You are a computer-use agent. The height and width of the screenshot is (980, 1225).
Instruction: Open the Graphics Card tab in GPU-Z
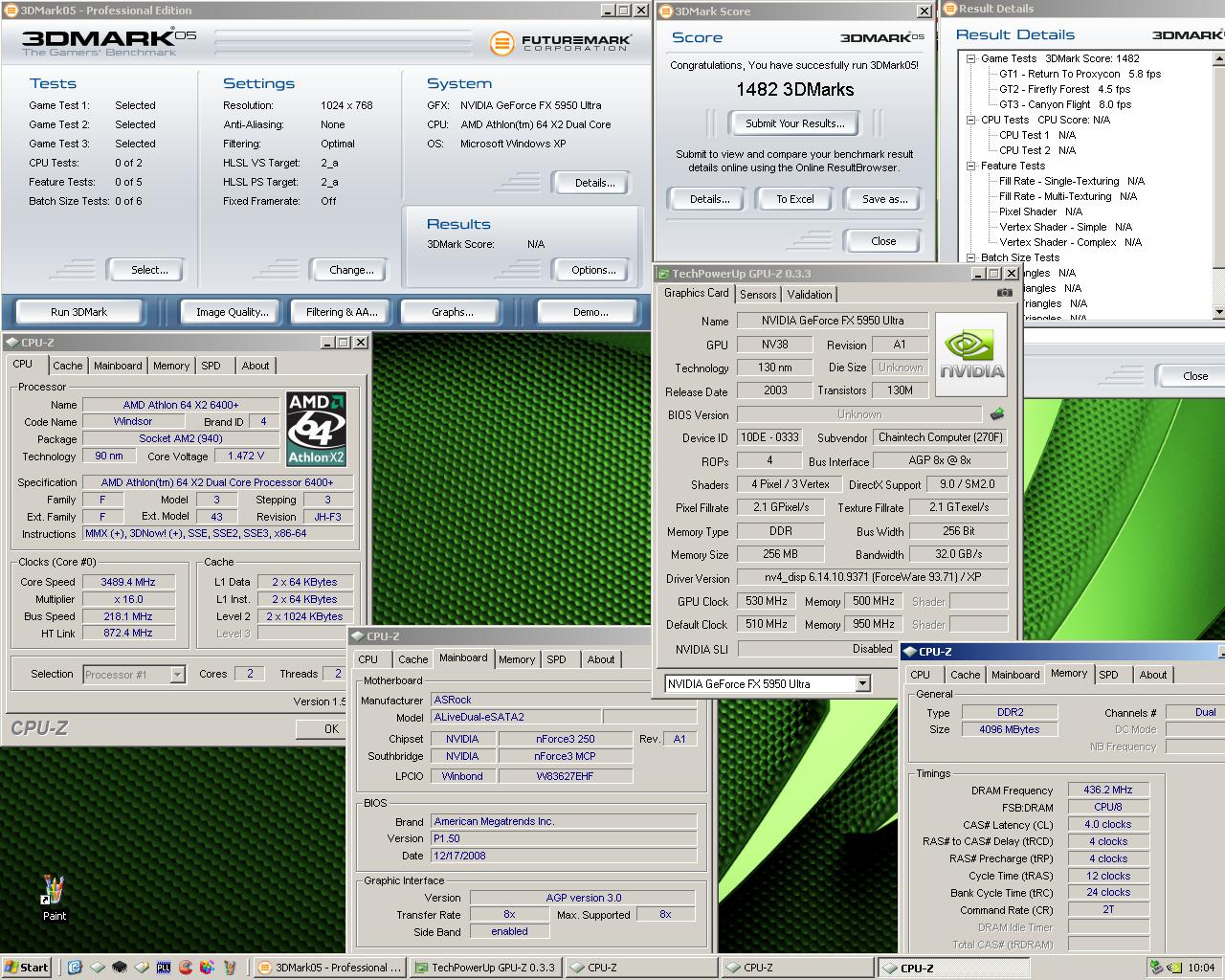[x=697, y=293]
